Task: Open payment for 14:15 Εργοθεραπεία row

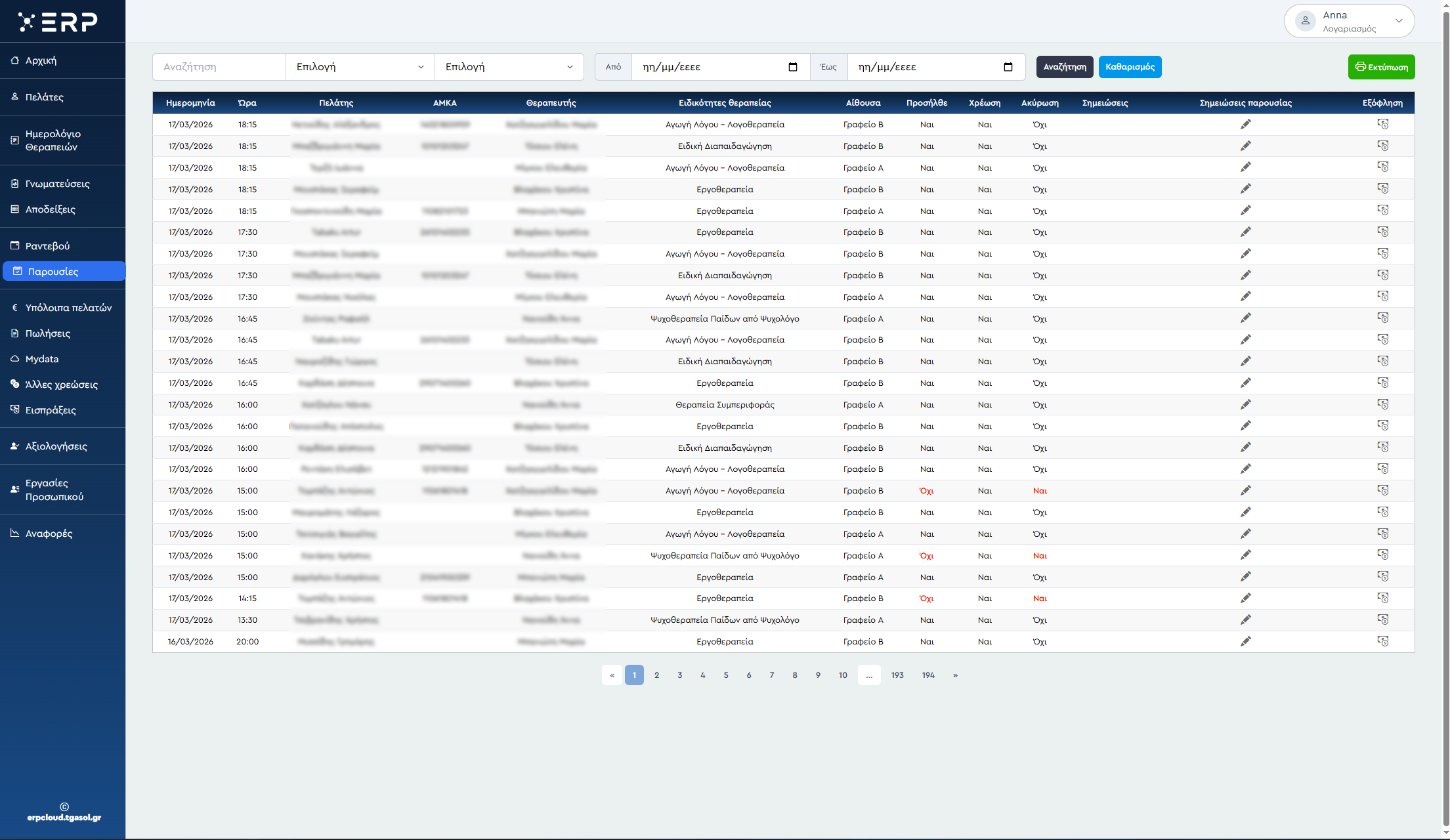Action: [1383, 598]
